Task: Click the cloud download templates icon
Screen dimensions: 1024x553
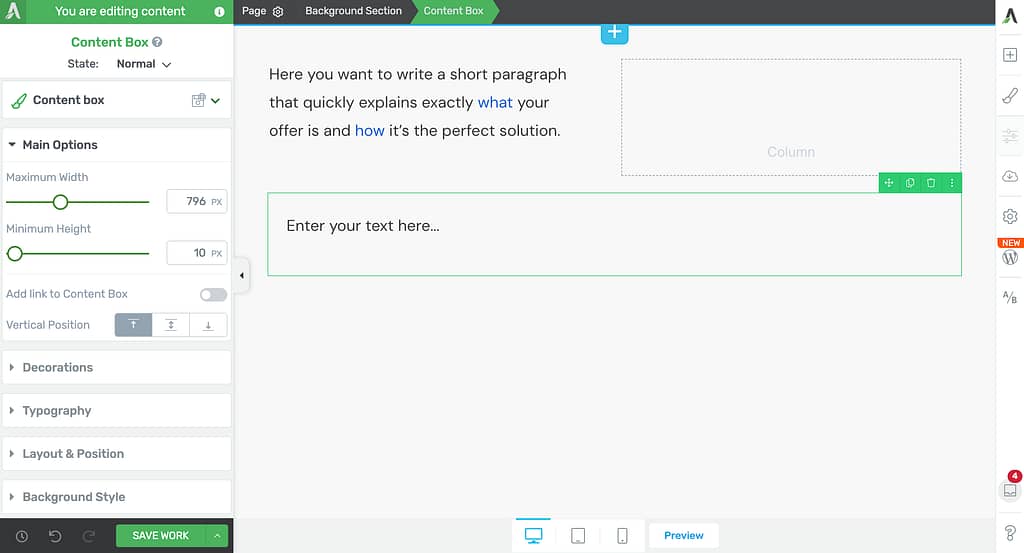Action: [1010, 176]
